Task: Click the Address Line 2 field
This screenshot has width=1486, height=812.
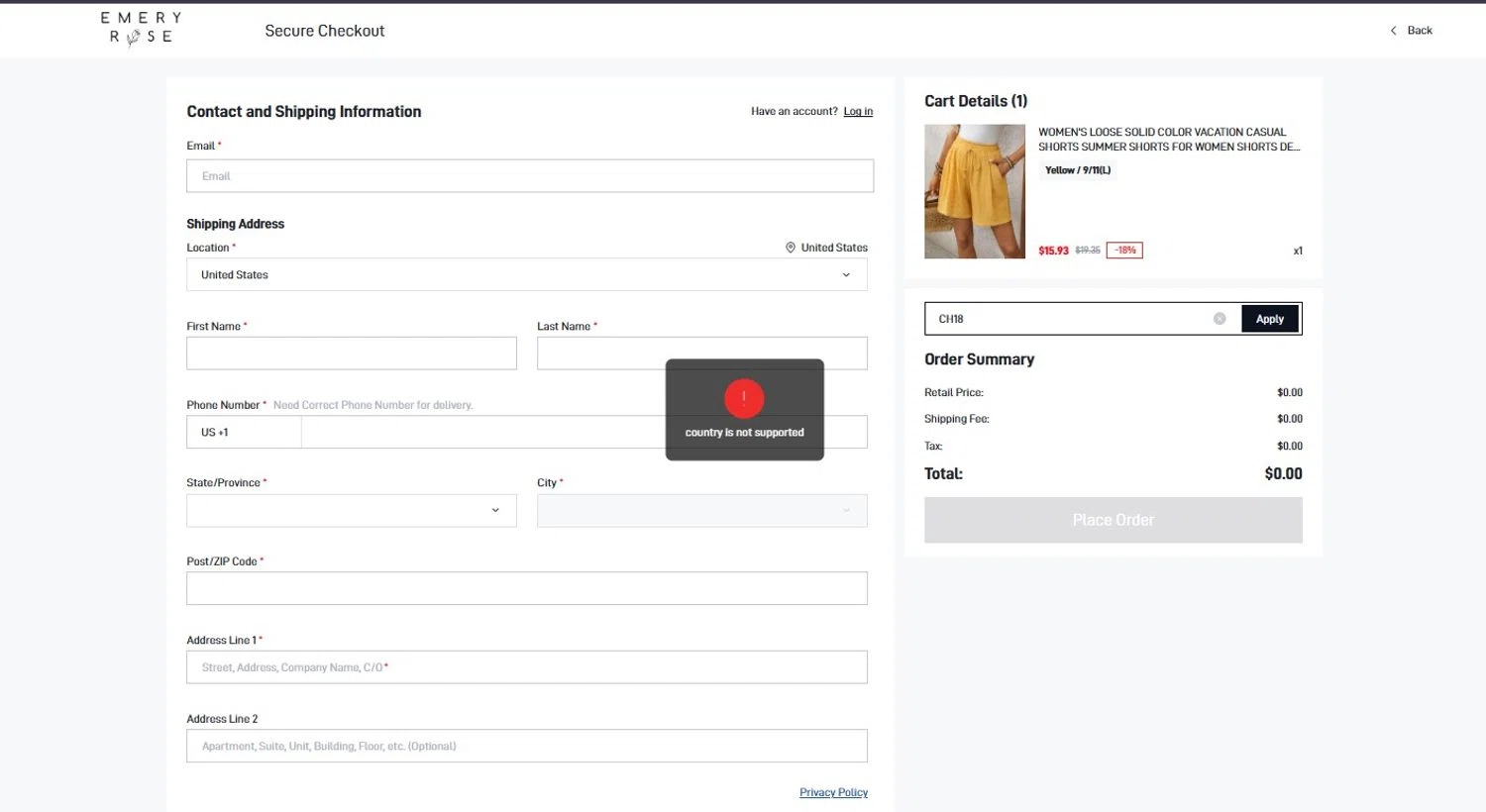Action: point(527,746)
